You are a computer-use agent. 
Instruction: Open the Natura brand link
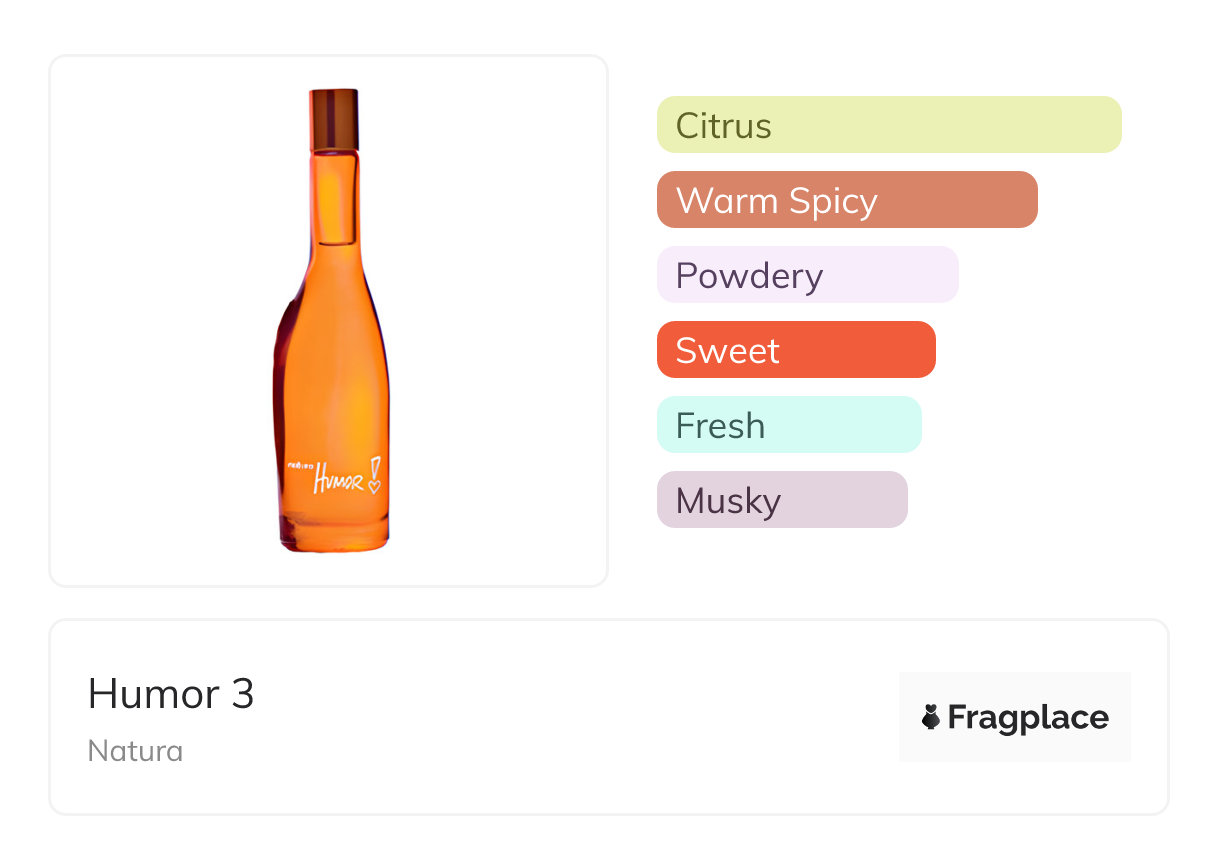pyautogui.click(x=135, y=751)
